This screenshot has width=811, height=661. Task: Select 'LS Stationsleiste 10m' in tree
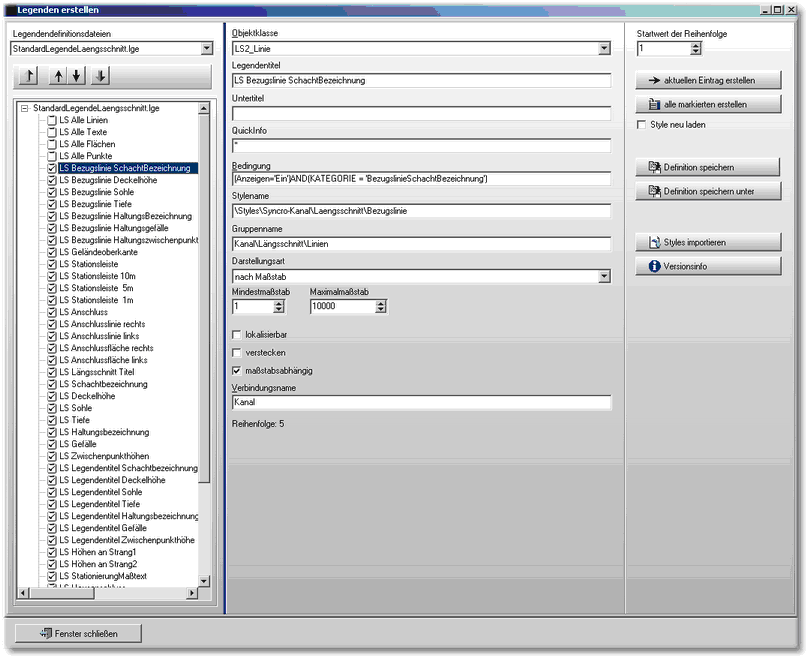(97, 276)
